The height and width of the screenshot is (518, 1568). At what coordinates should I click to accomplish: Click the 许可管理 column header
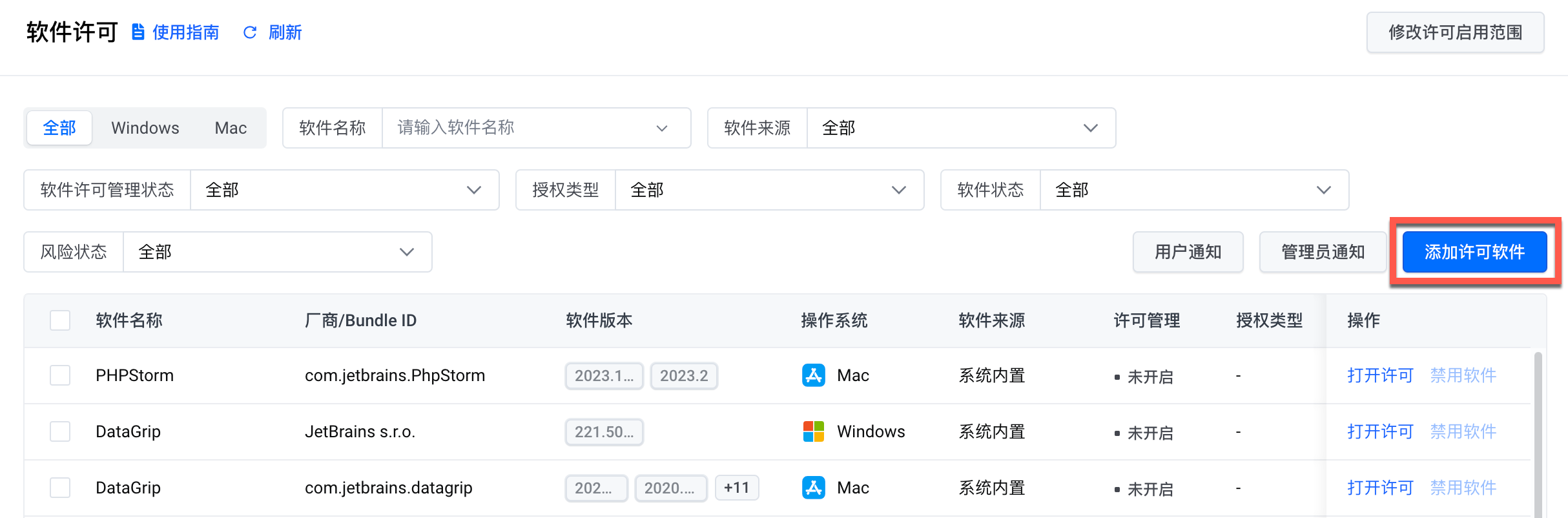pos(1146,320)
